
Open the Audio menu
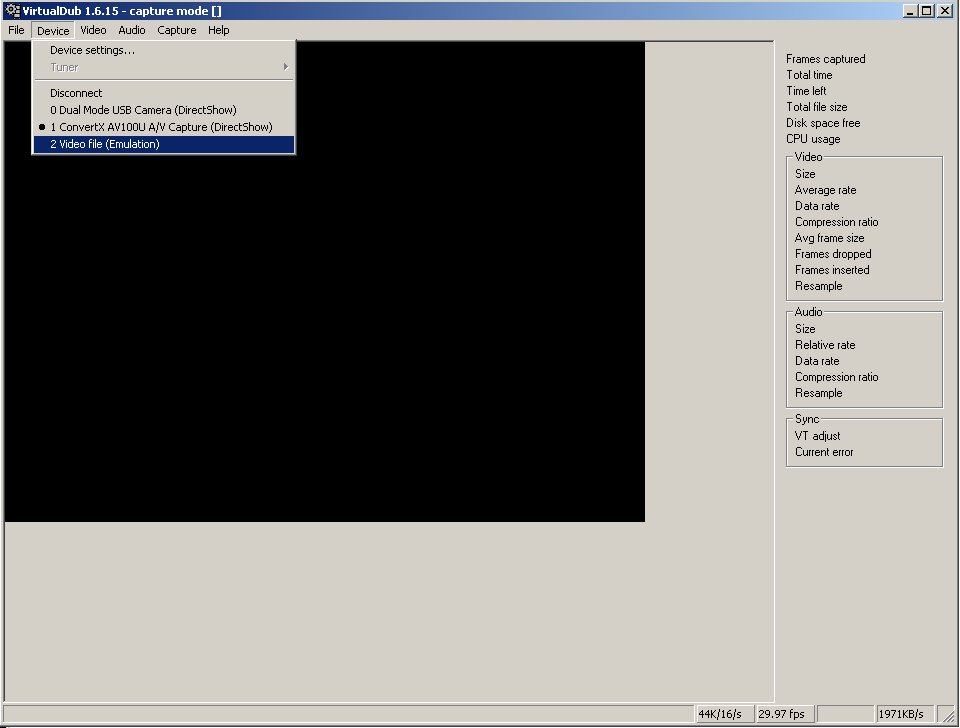[132, 30]
